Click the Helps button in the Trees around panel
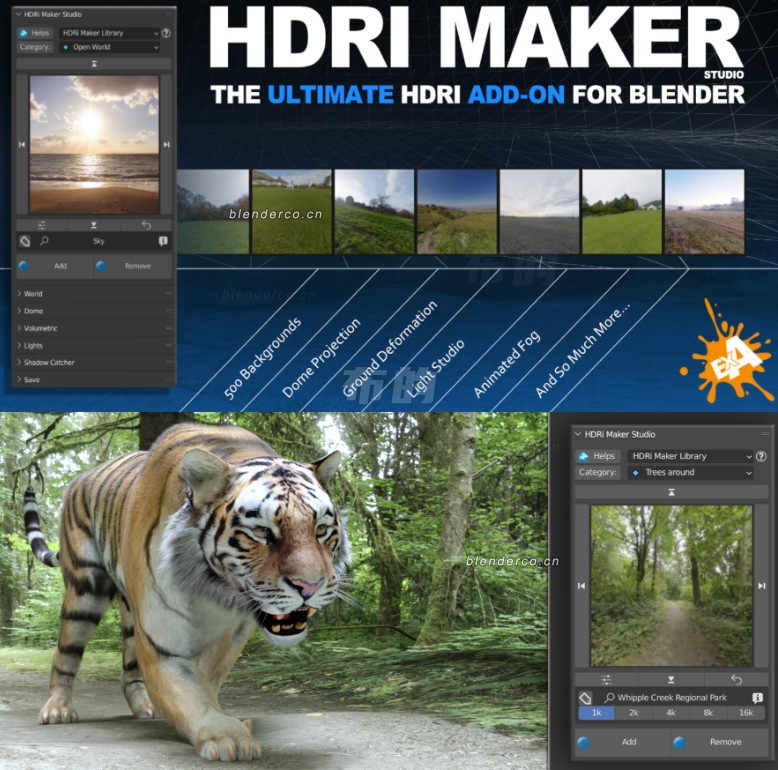The width and height of the screenshot is (778, 770). click(x=597, y=456)
